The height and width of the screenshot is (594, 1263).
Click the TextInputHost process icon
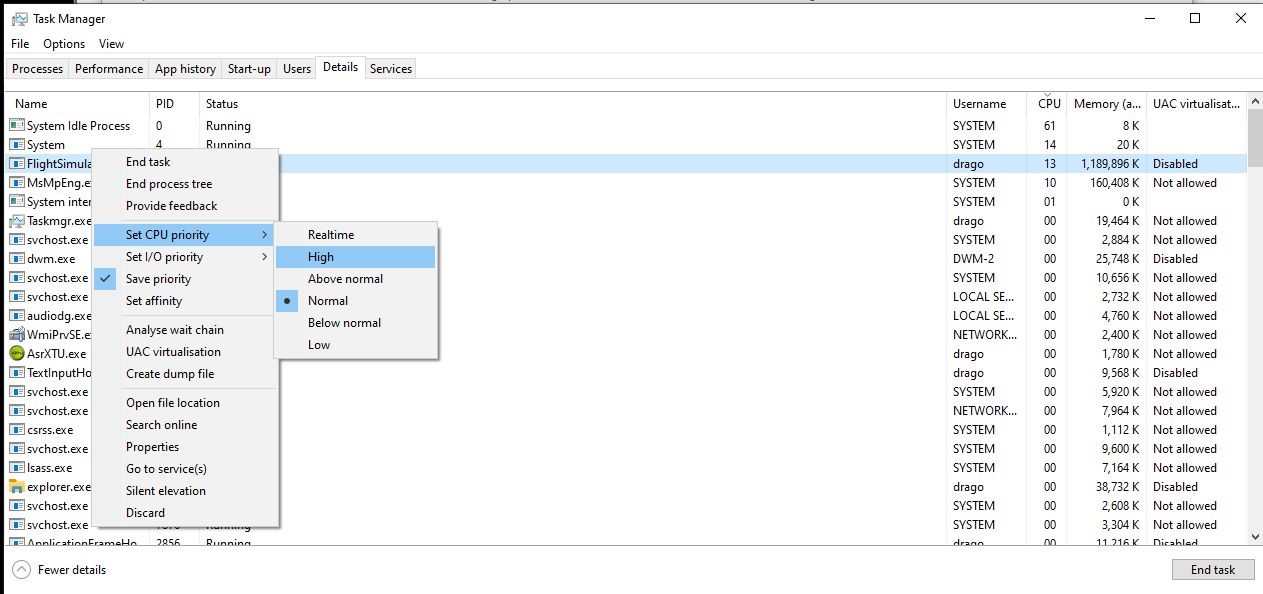pos(16,372)
